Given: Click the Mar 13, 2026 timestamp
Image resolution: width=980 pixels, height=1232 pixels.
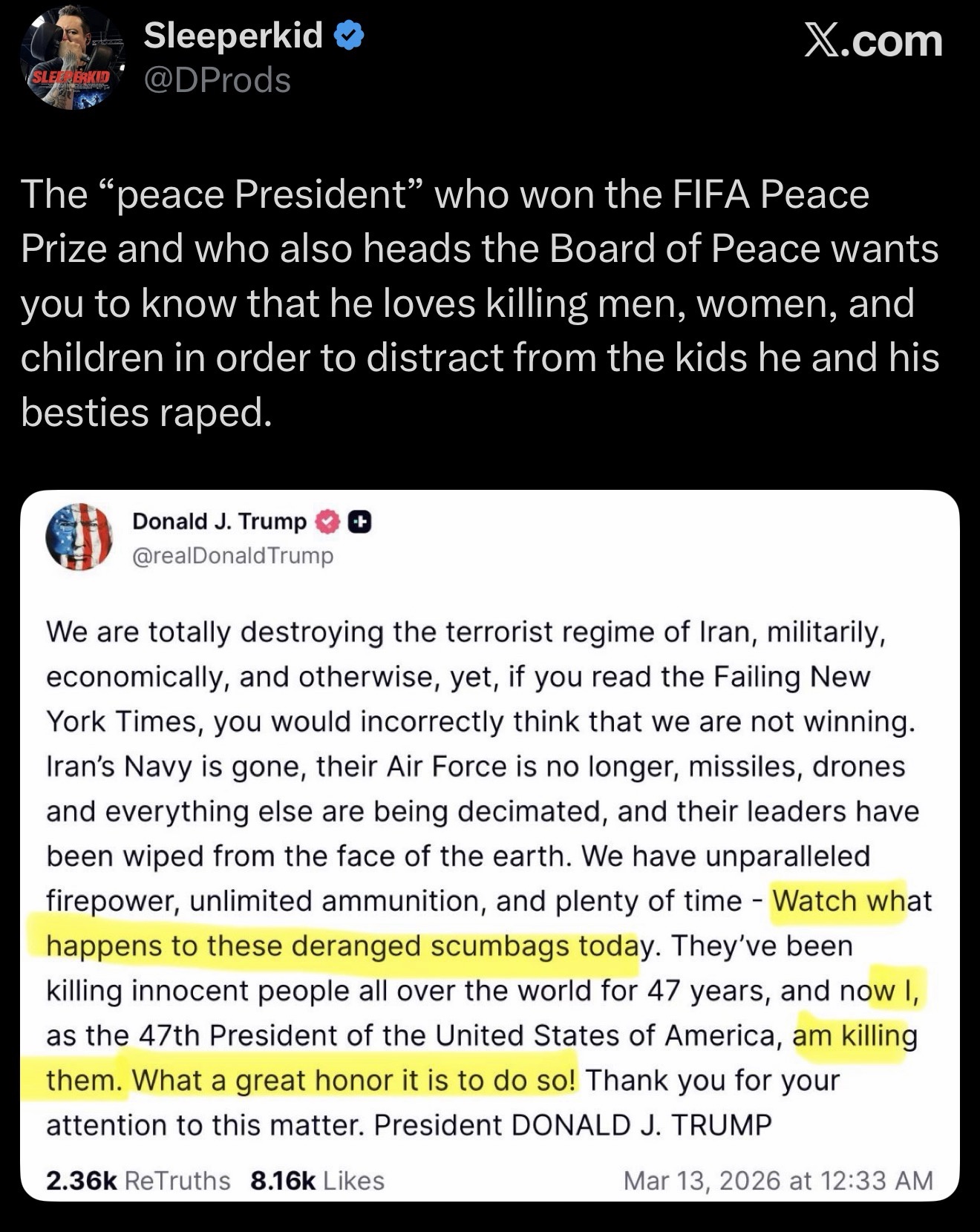Looking at the screenshot, I should click(777, 1180).
